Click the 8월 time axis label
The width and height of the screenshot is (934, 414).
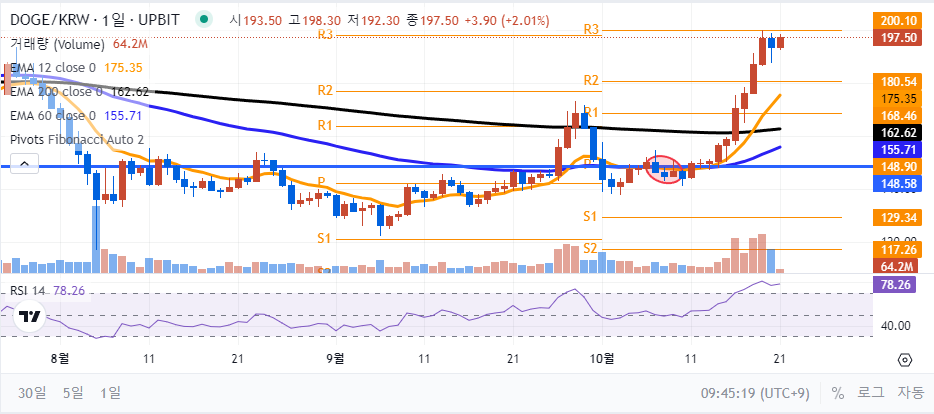click(x=60, y=359)
